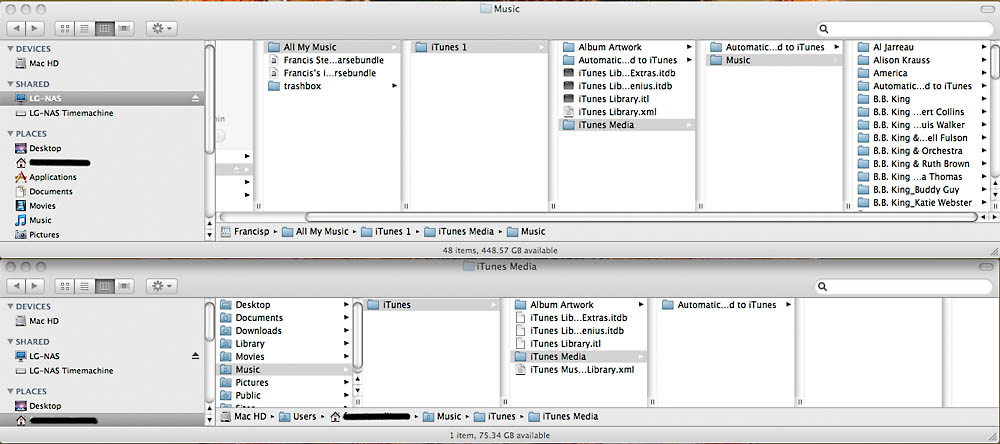This screenshot has height=444, width=1000.
Task: Click horizontal scrollbar in Music window
Action: (641, 218)
